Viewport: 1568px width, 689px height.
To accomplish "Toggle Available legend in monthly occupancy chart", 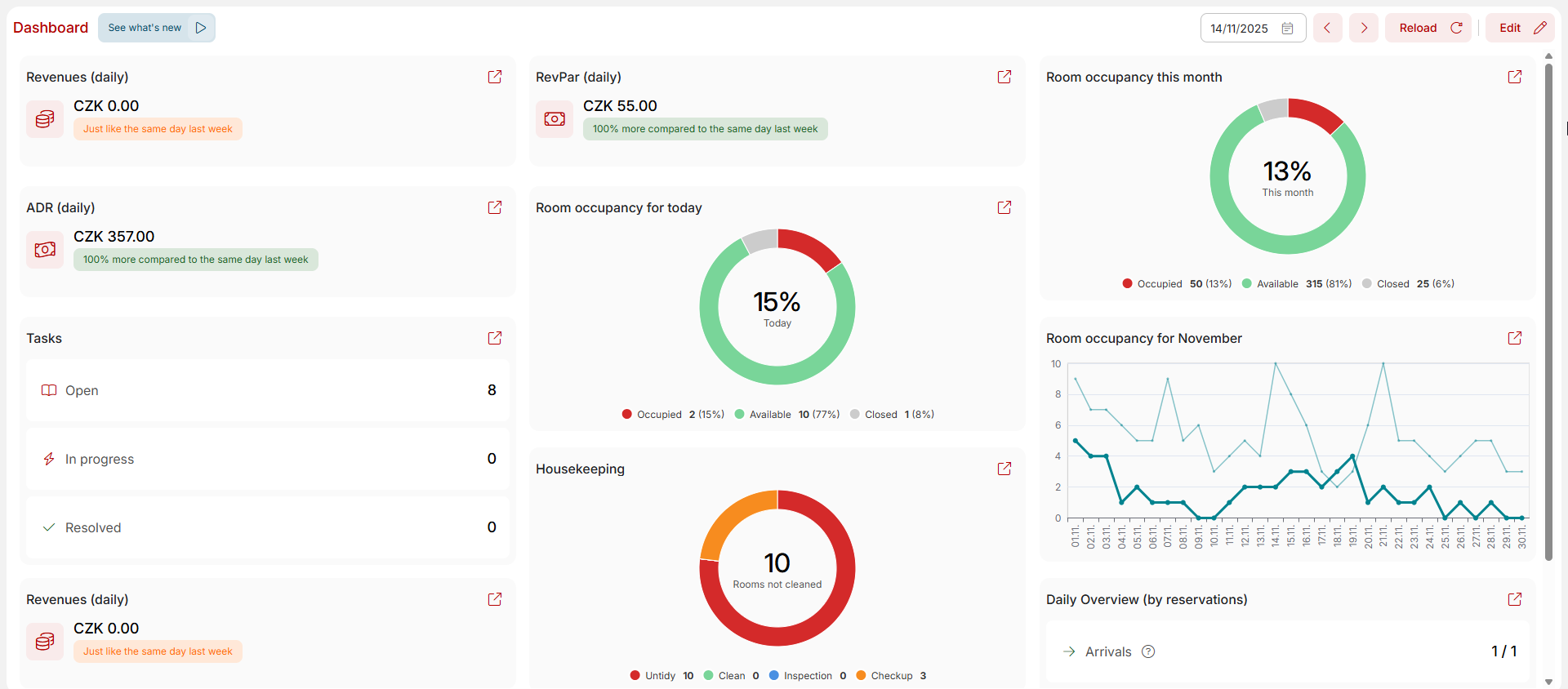I will click(x=1277, y=284).
